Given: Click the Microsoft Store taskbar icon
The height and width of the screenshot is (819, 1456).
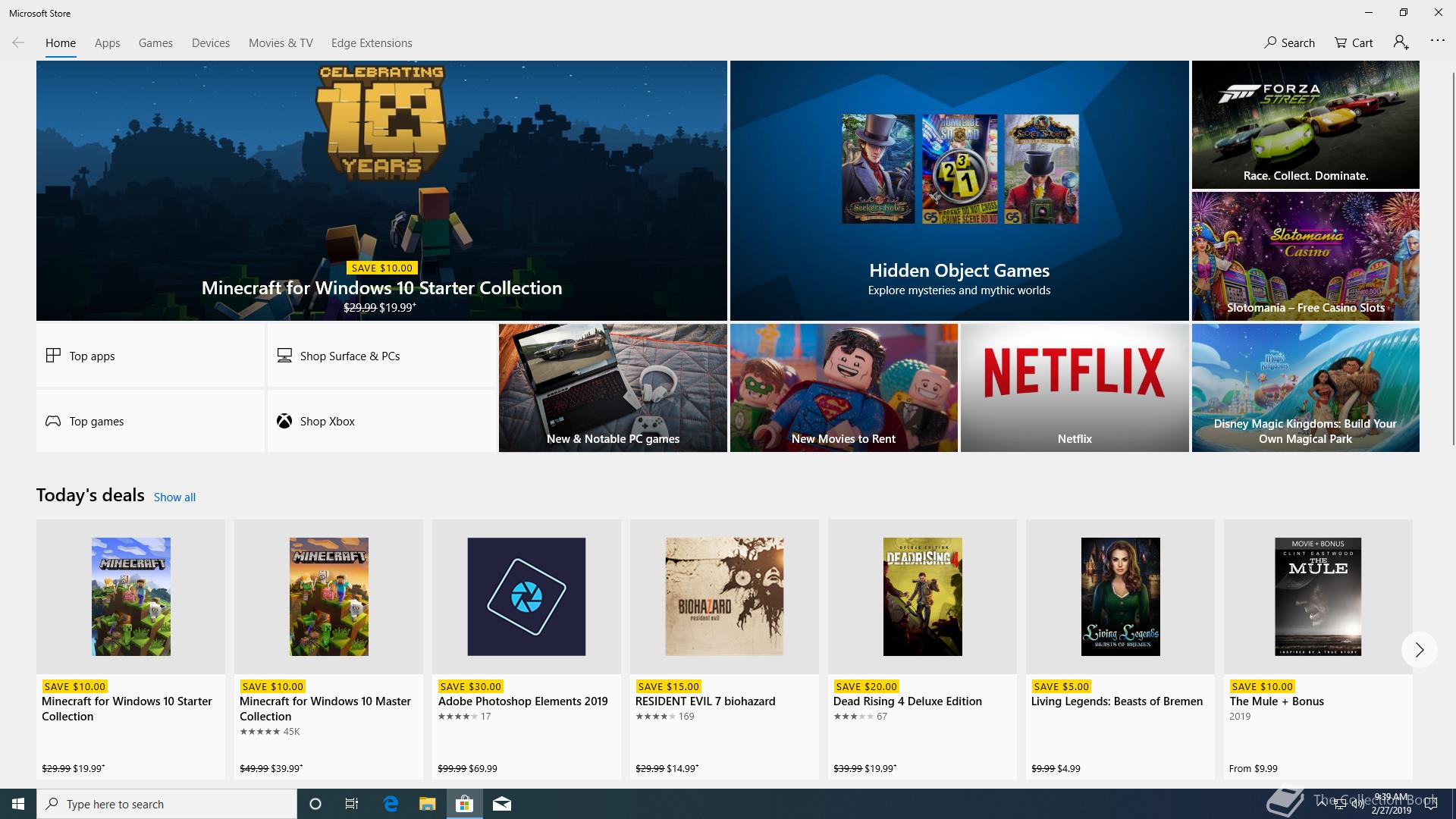Looking at the screenshot, I should click(x=464, y=804).
